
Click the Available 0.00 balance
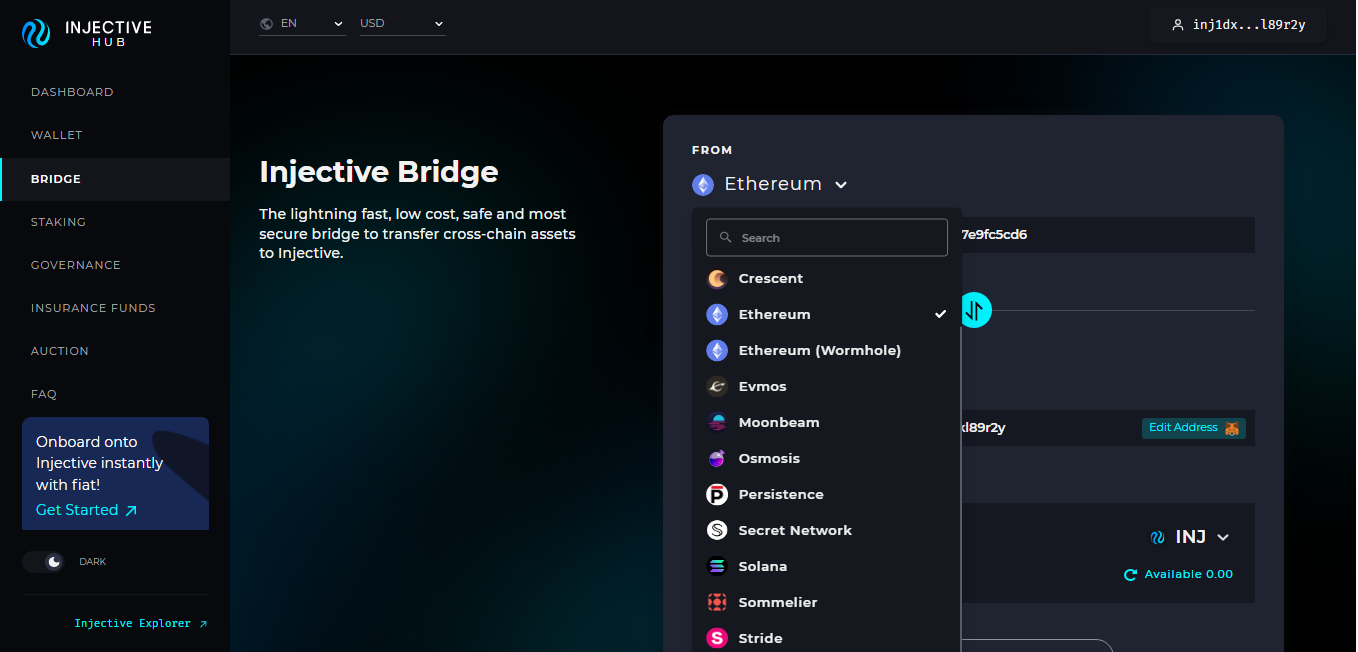click(1188, 575)
